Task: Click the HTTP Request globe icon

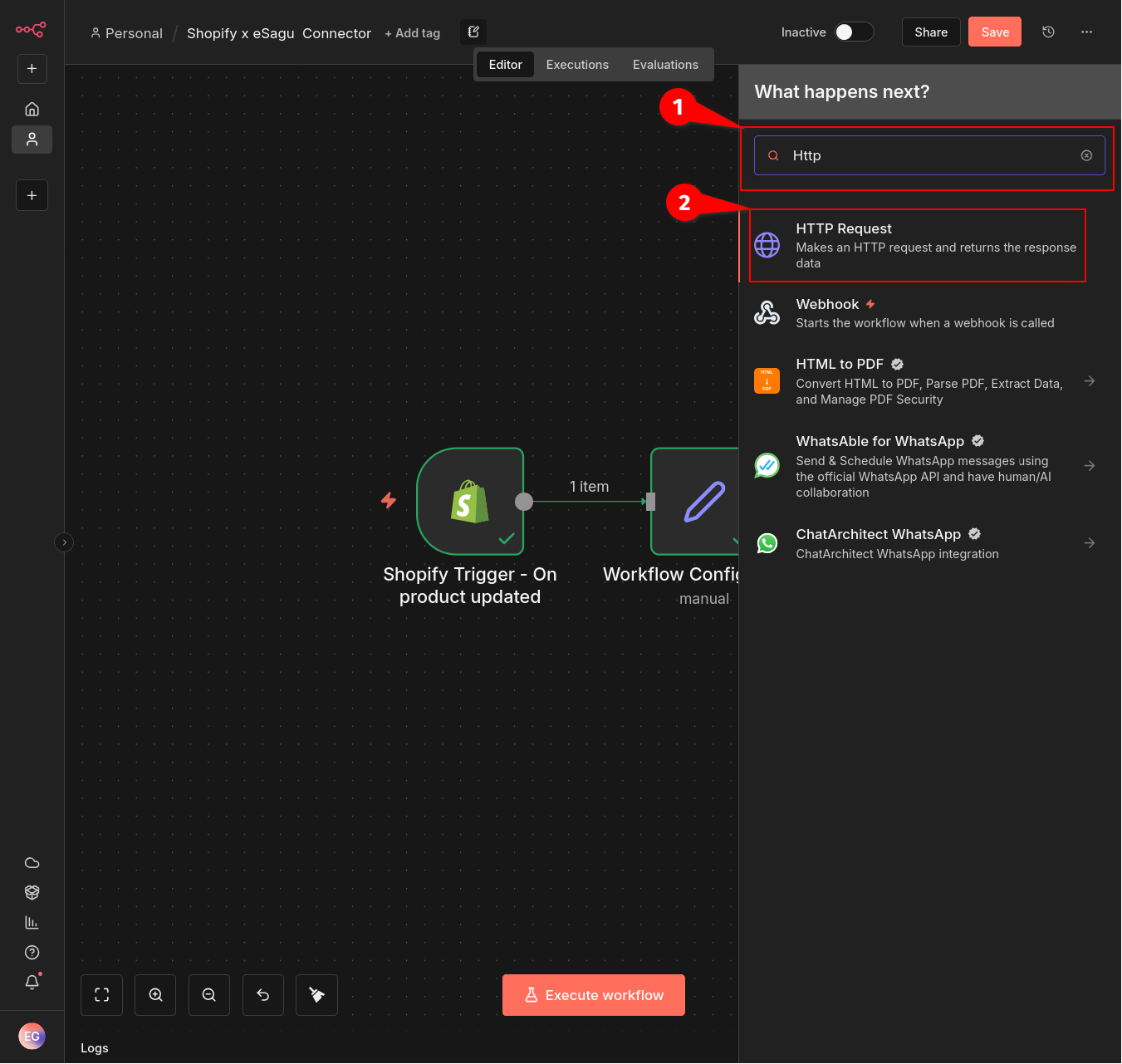Action: (x=767, y=245)
